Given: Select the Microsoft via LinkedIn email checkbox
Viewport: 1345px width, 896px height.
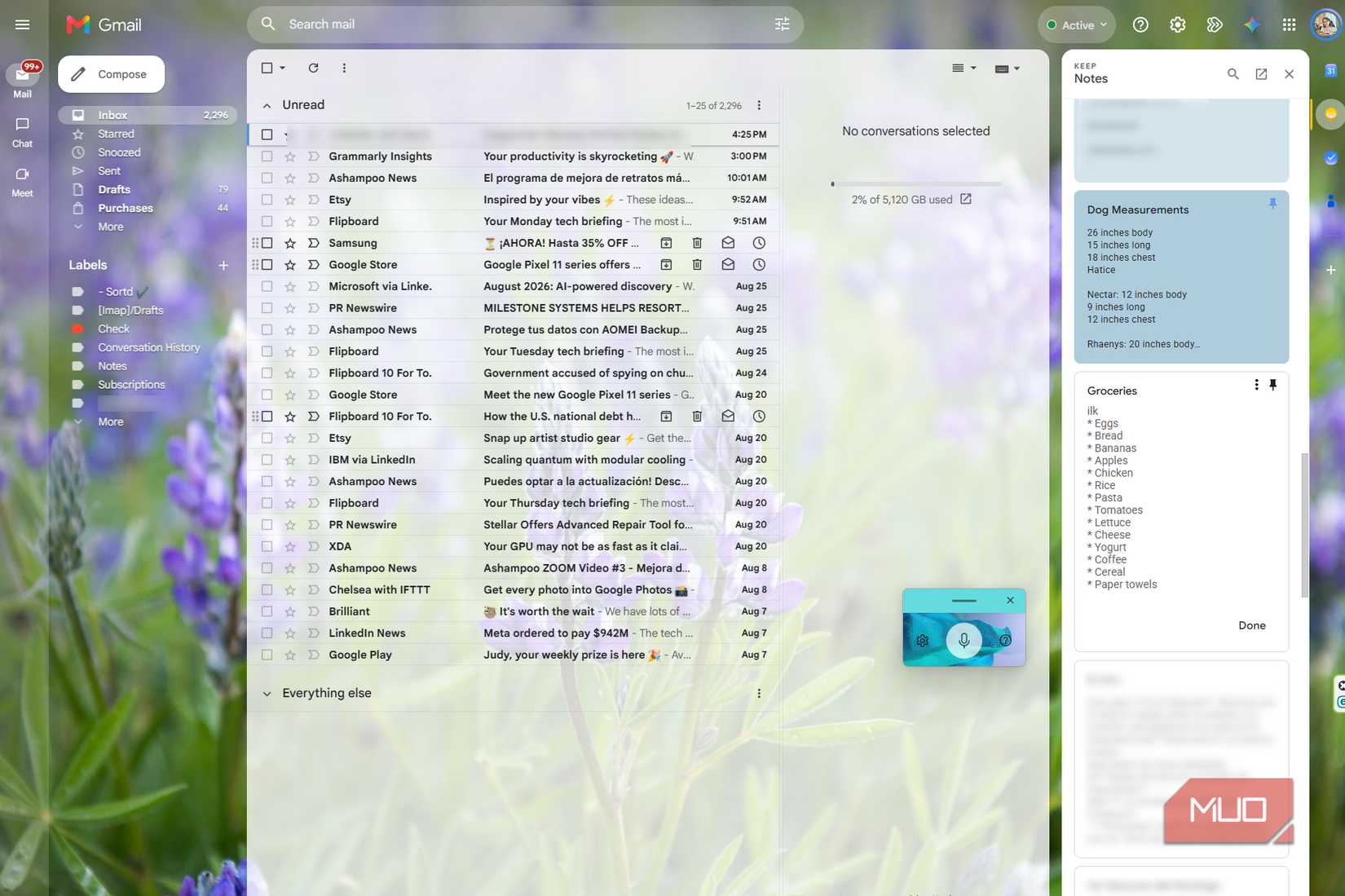Looking at the screenshot, I should coord(267,286).
